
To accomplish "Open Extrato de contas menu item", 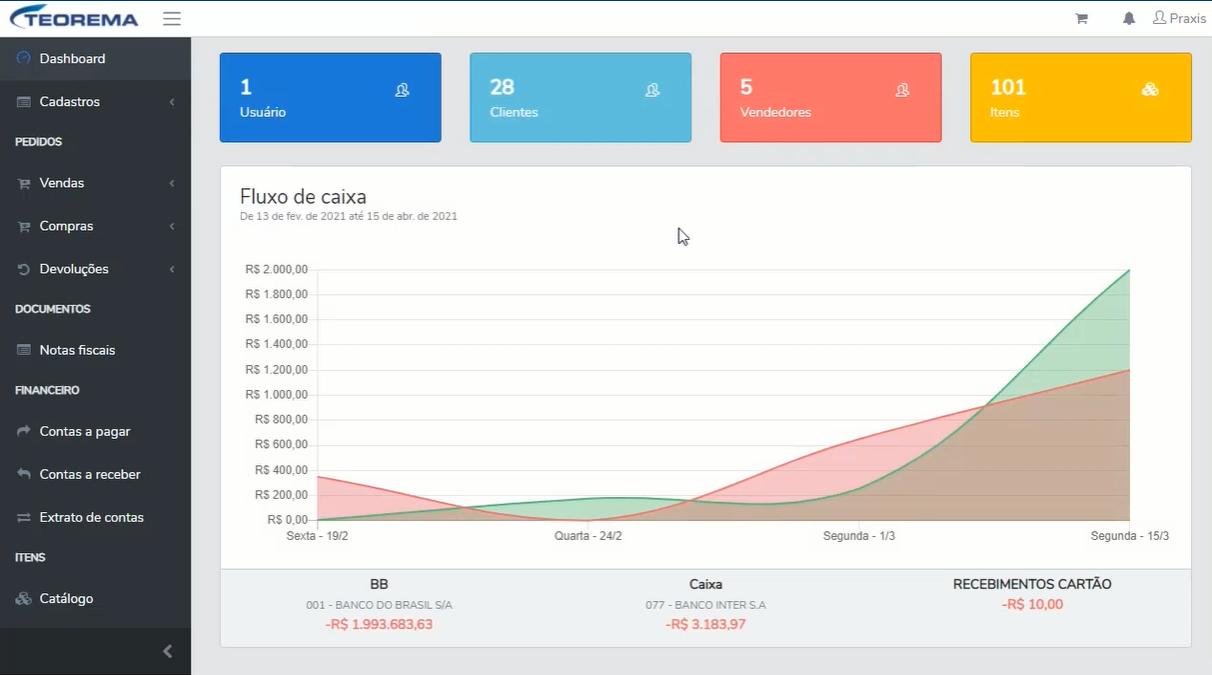I will click(95, 518).
